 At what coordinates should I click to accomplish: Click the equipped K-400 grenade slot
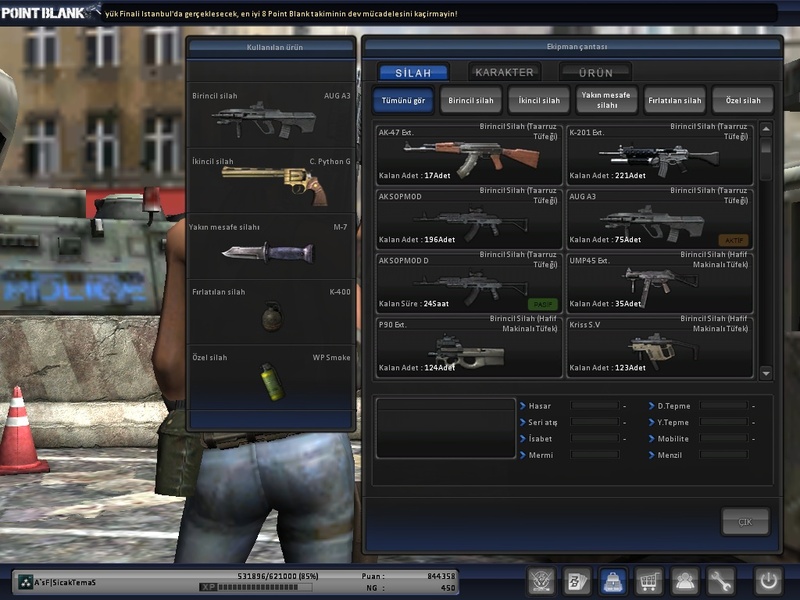click(x=271, y=312)
